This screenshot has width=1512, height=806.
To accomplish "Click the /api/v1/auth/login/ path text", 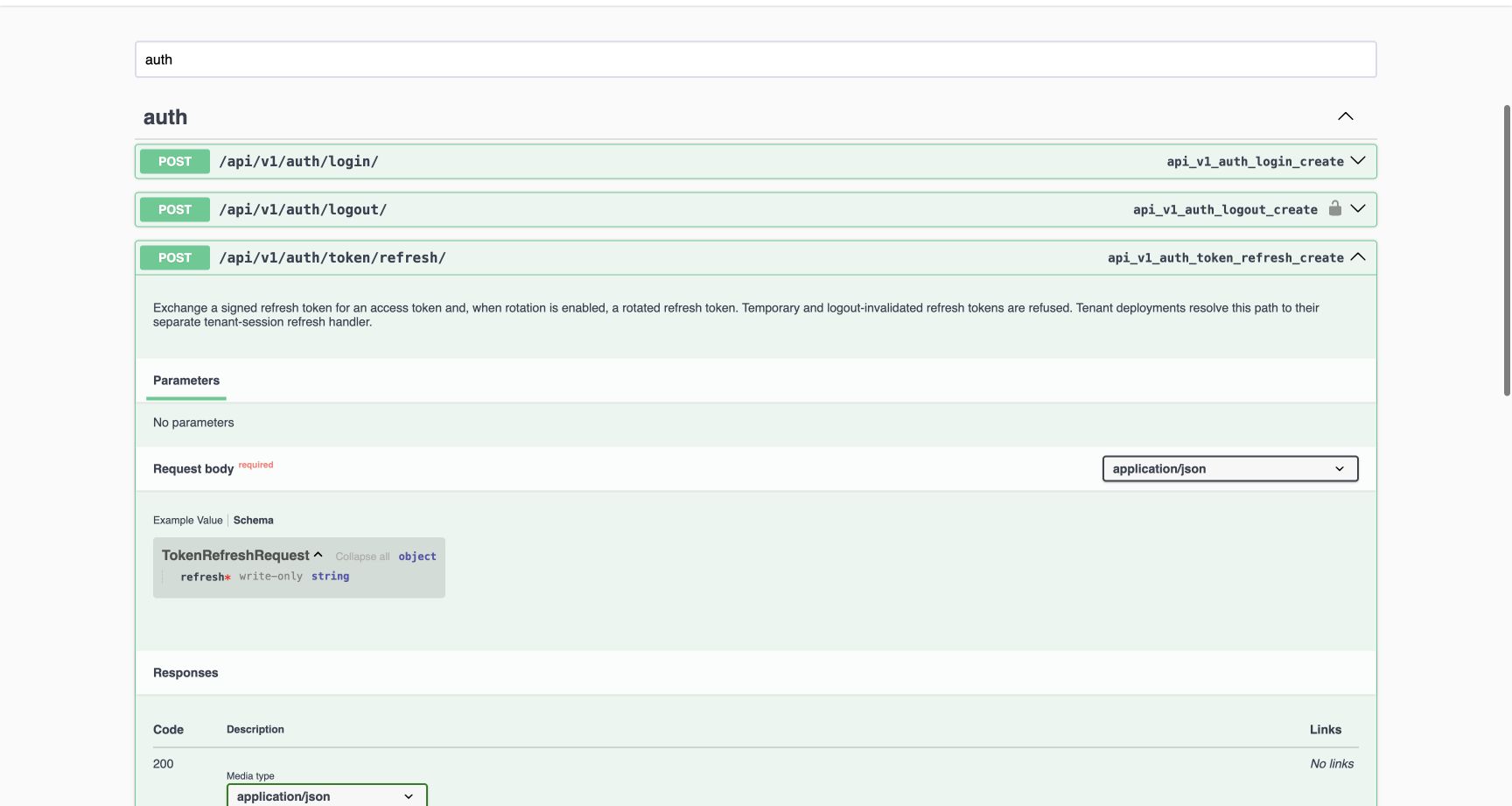I will coord(299,161).
